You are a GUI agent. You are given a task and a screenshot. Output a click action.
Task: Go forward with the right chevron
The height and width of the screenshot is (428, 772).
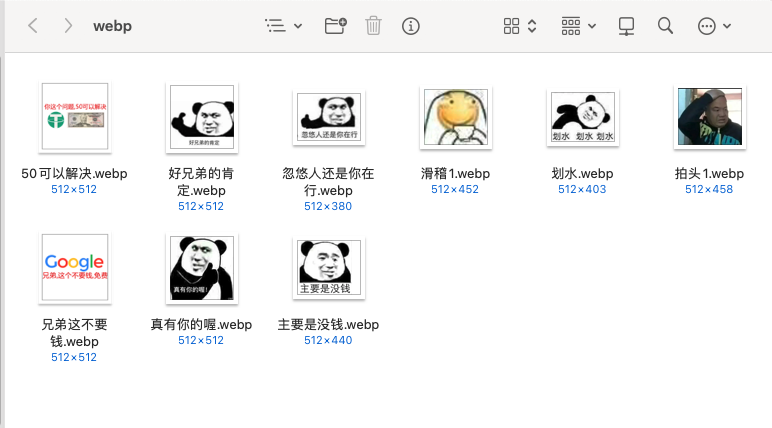67,26
